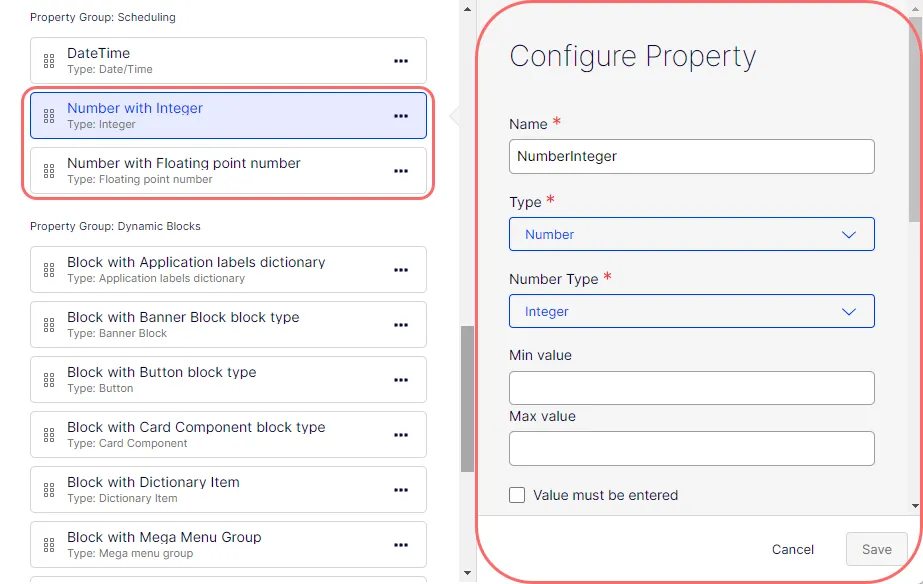
Task: Open ellipsis menu for Block with Application labels dictionary
Action: tap(401, 270)
